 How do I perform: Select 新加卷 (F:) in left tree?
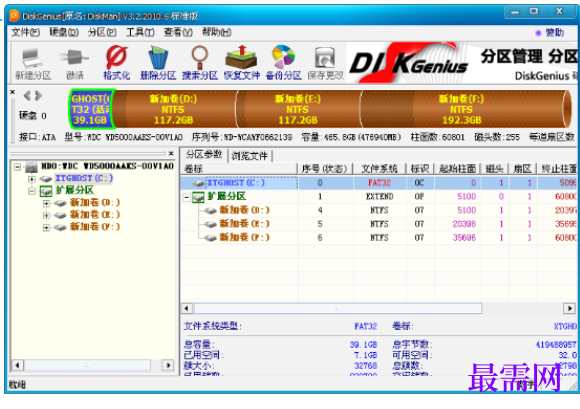point(95,227)
